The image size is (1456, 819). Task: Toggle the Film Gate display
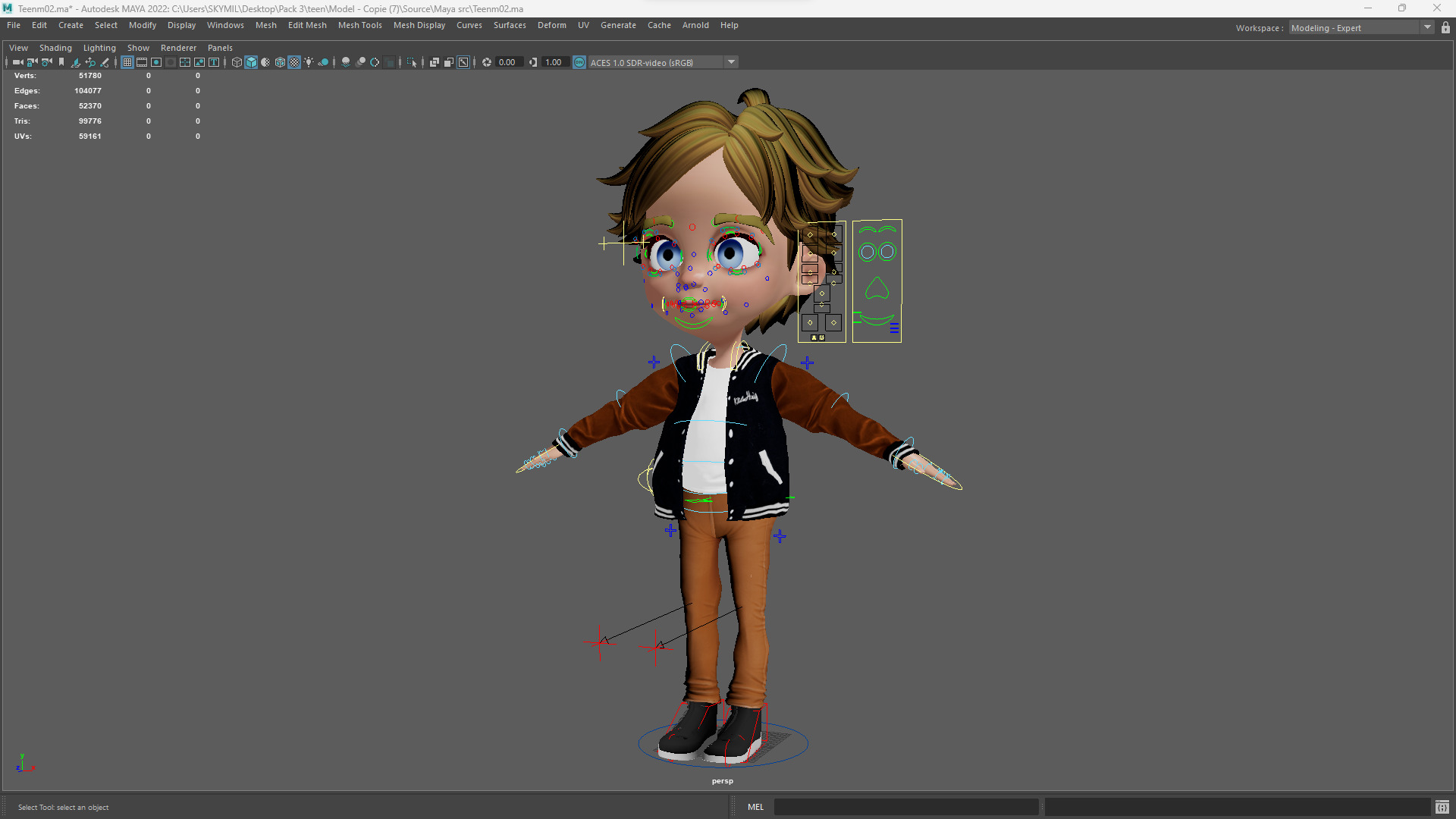(x=142, y=62)
